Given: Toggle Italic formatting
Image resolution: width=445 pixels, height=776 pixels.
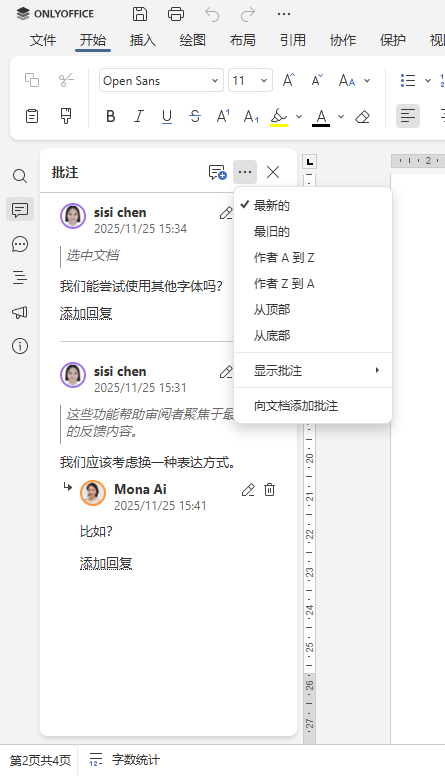Looking at the screenshot, I should tap(139, 116).
